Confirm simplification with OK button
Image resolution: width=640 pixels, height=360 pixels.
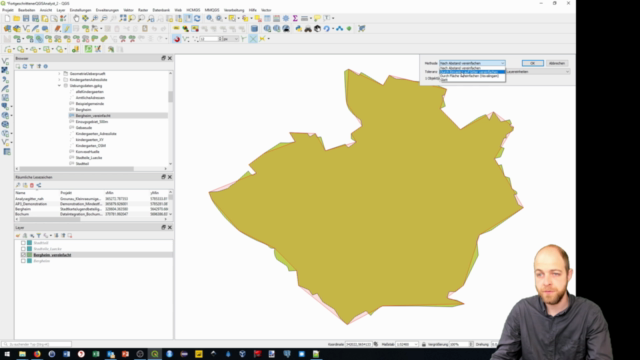tap(532, 63)
